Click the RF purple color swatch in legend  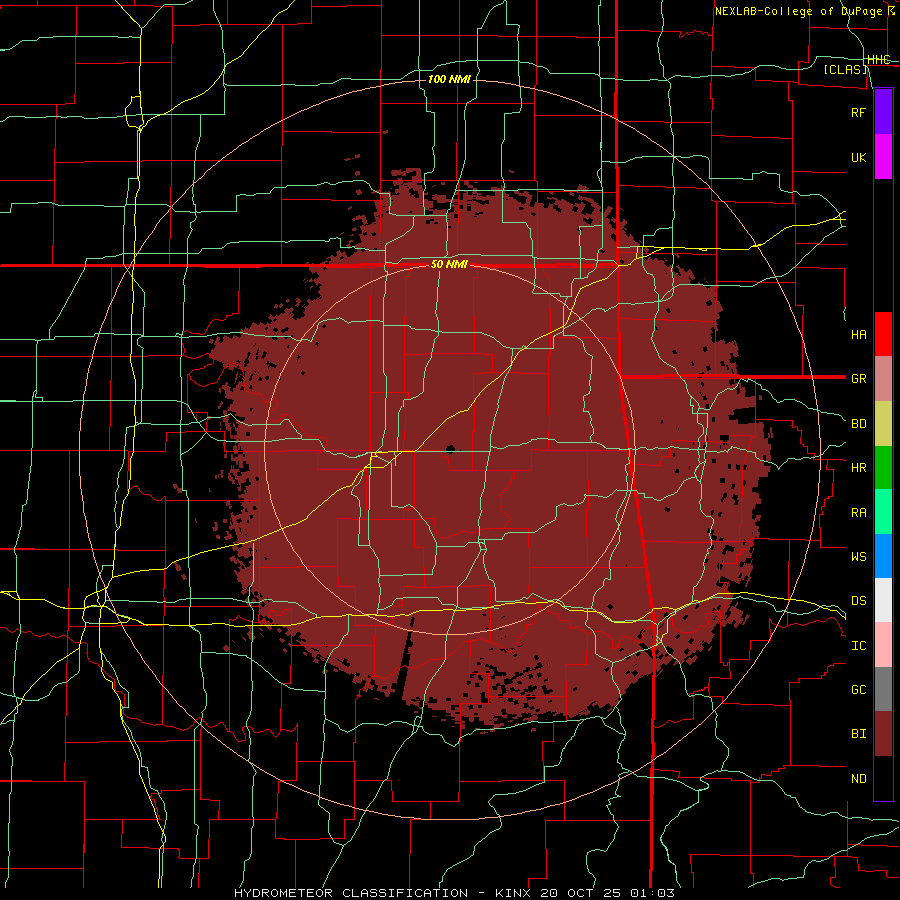click(x=883, y=112)
